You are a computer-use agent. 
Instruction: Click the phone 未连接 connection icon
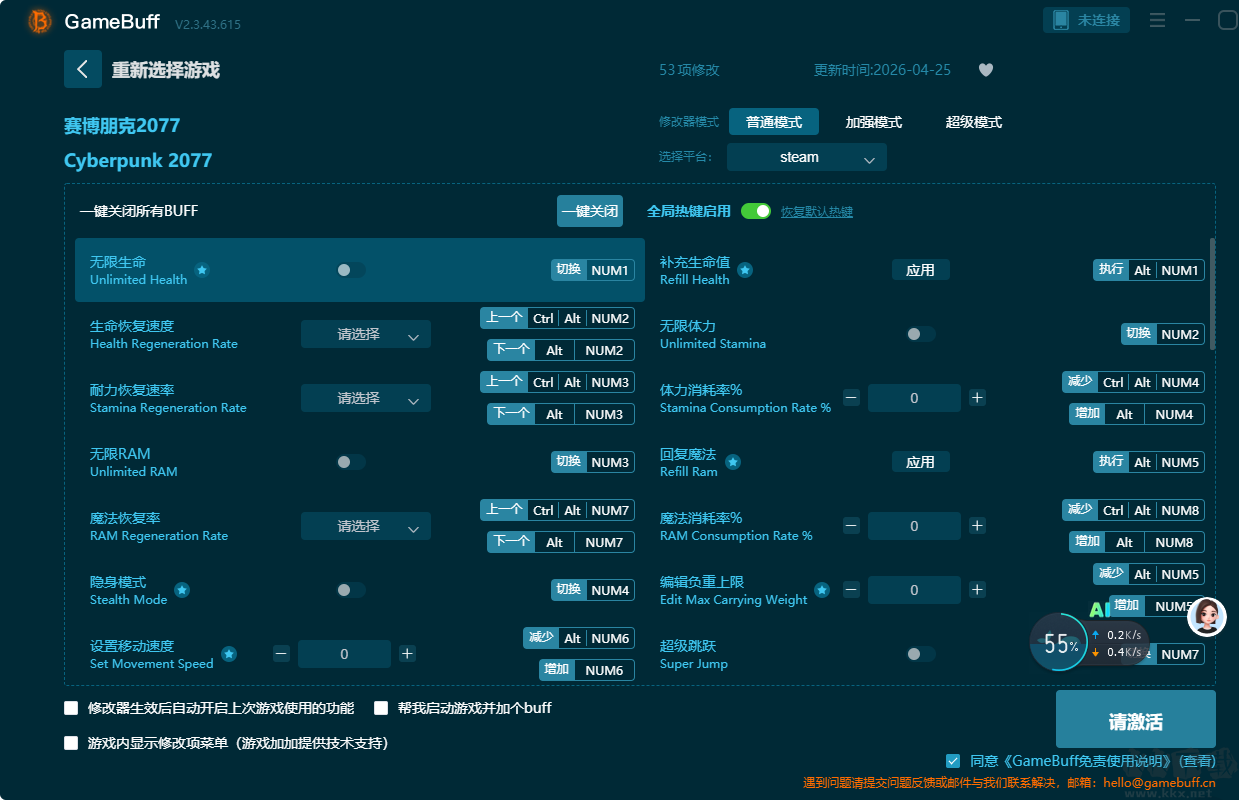1087,20
